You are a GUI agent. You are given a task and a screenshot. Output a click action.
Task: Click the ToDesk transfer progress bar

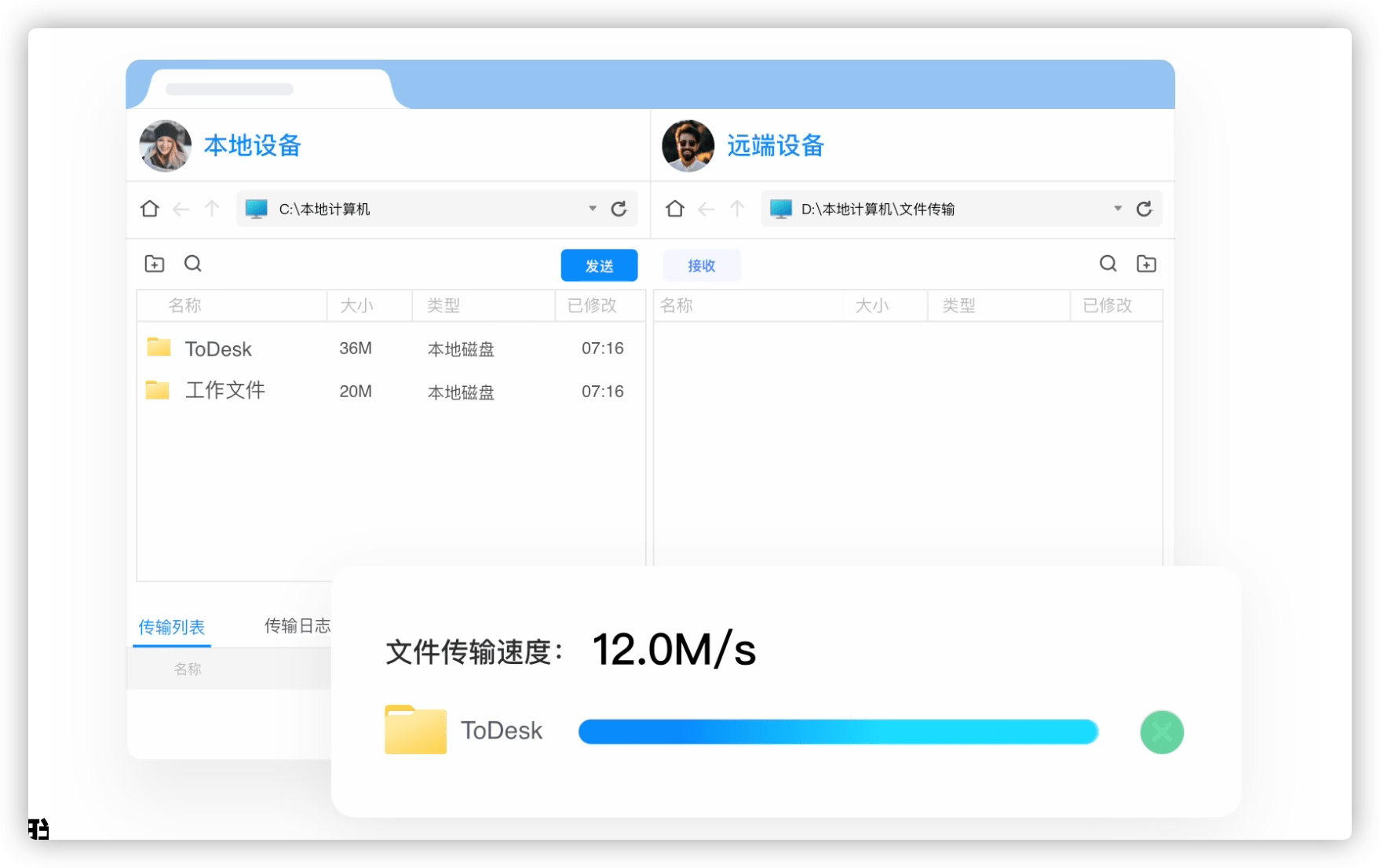(x=838, y=731)
